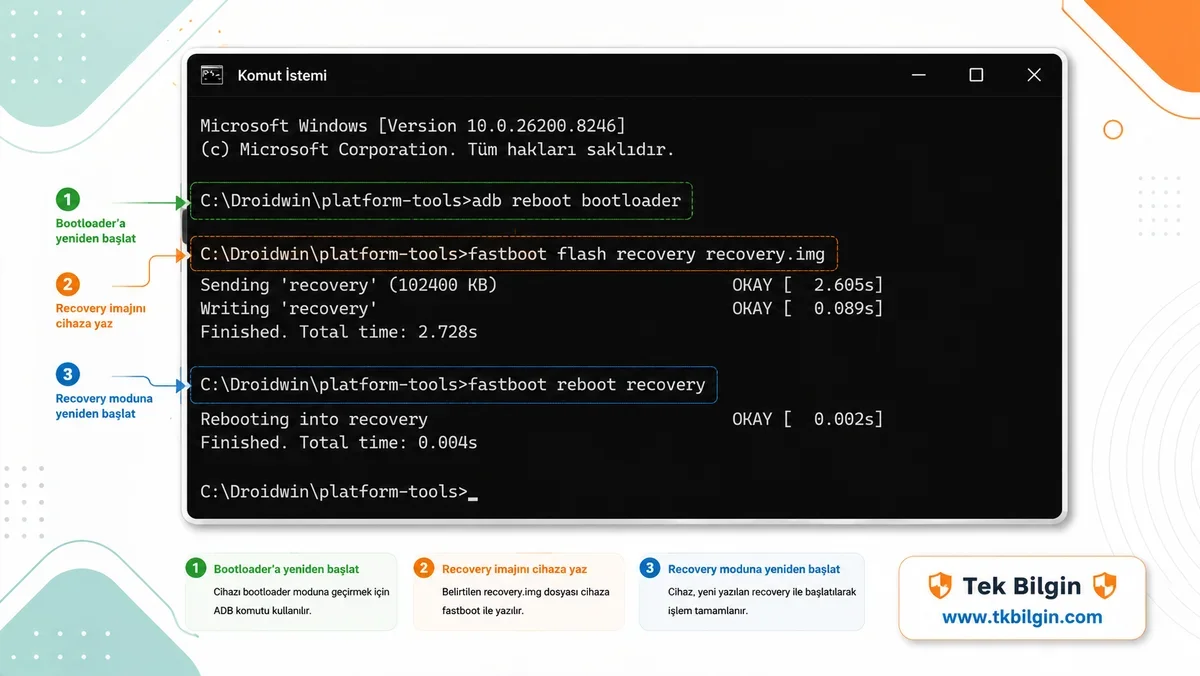Click the 'adb reboot bootloader' command line
Viewport: 1200px width, 676px height.
coord(441,201)
